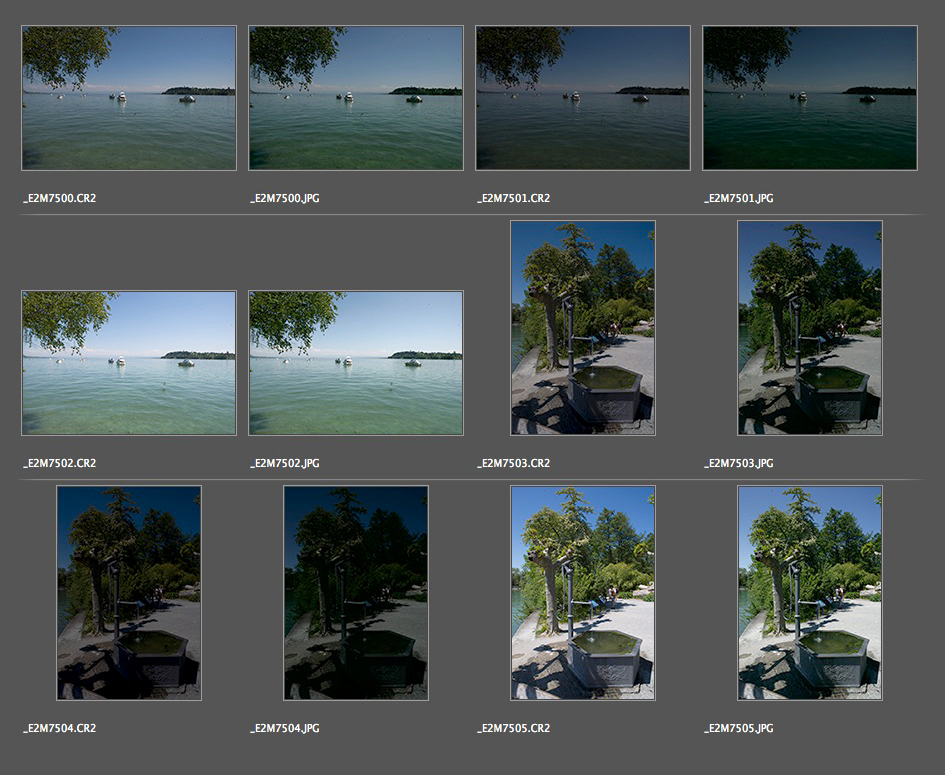Select the _E2M7502.CR2 filename label
Viewport: 945px width, 775px height.
[x=60, y=464]
